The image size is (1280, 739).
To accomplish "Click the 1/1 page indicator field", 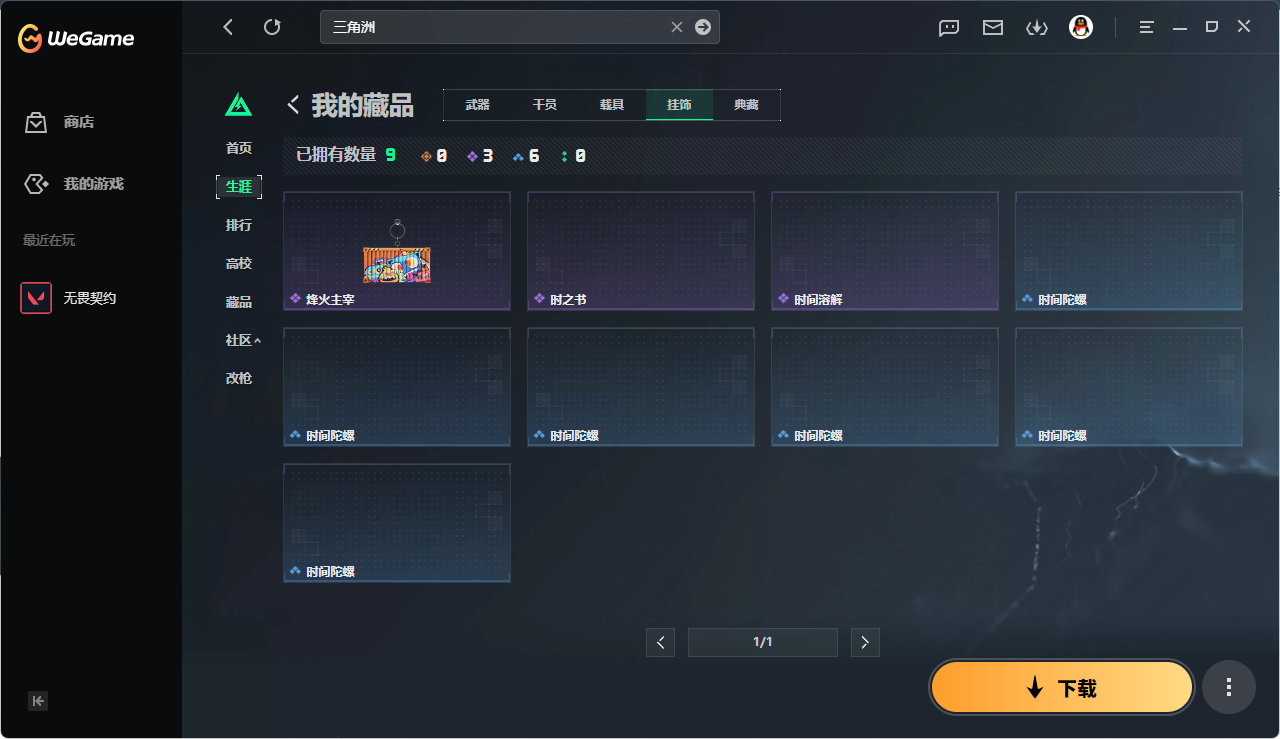I will [x=763, y=642].
